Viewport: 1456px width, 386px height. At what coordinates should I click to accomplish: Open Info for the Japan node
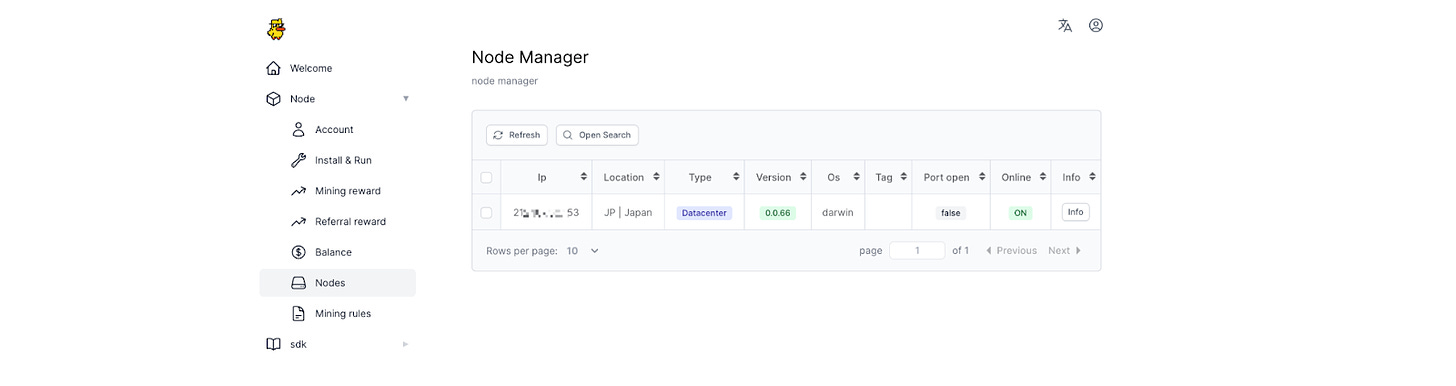pos(1075,212)
